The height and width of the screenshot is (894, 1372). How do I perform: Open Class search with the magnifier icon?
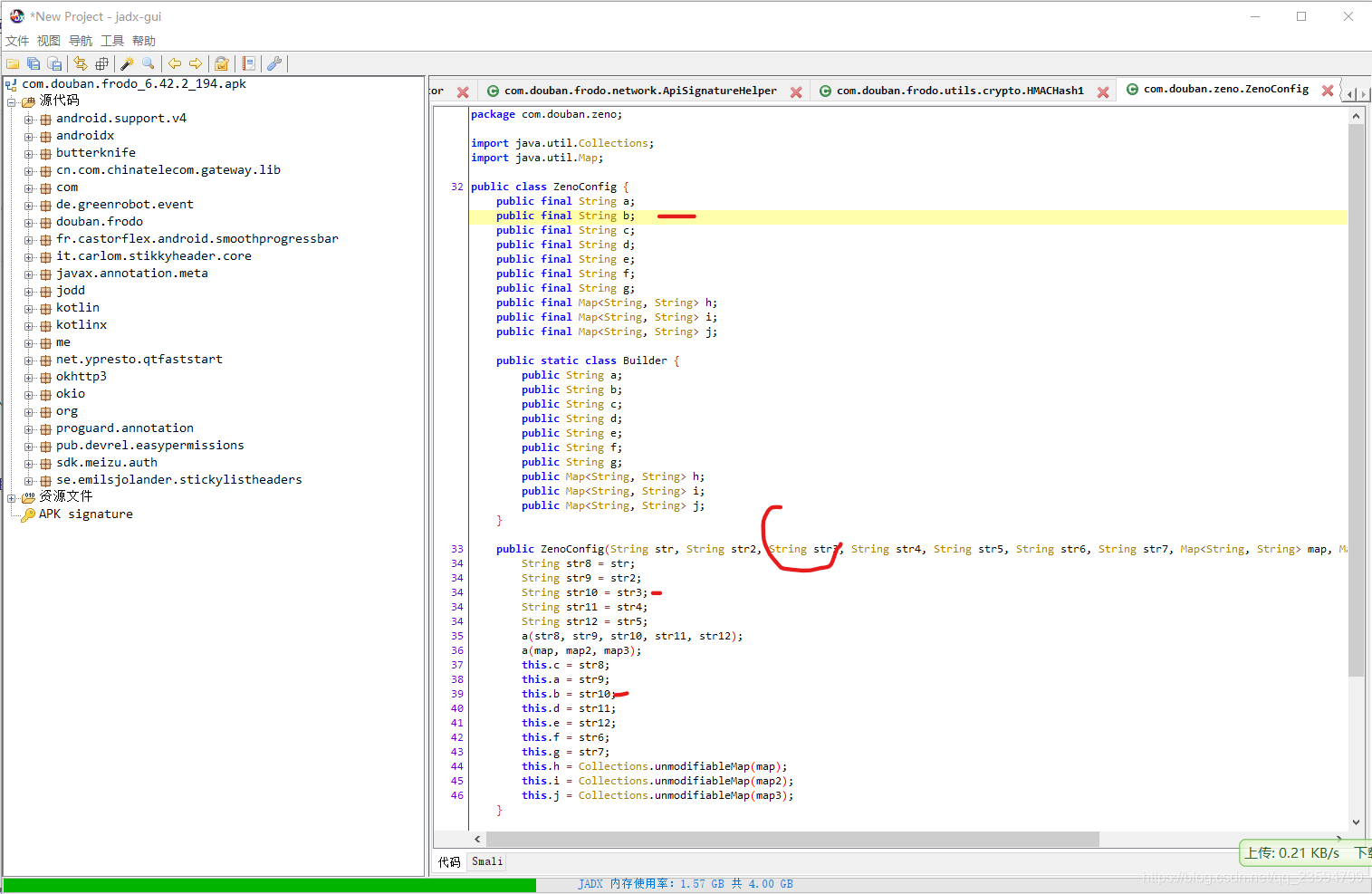[149, 63]
